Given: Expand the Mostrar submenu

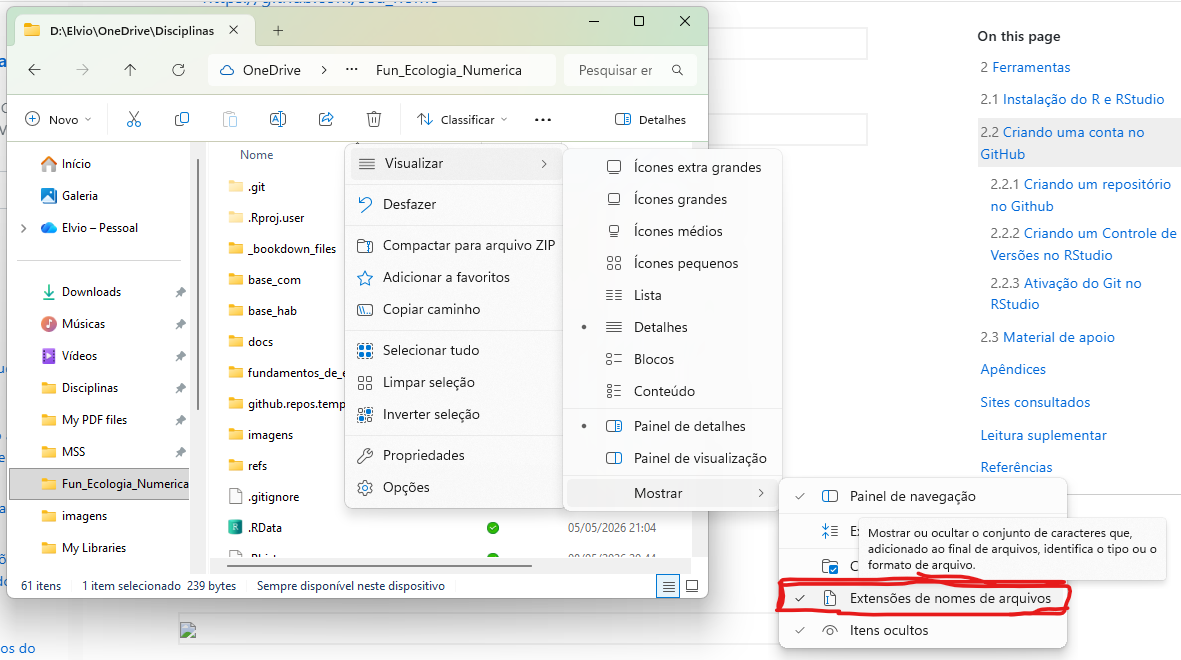Looking at the screenshot, I should (673, 493).
